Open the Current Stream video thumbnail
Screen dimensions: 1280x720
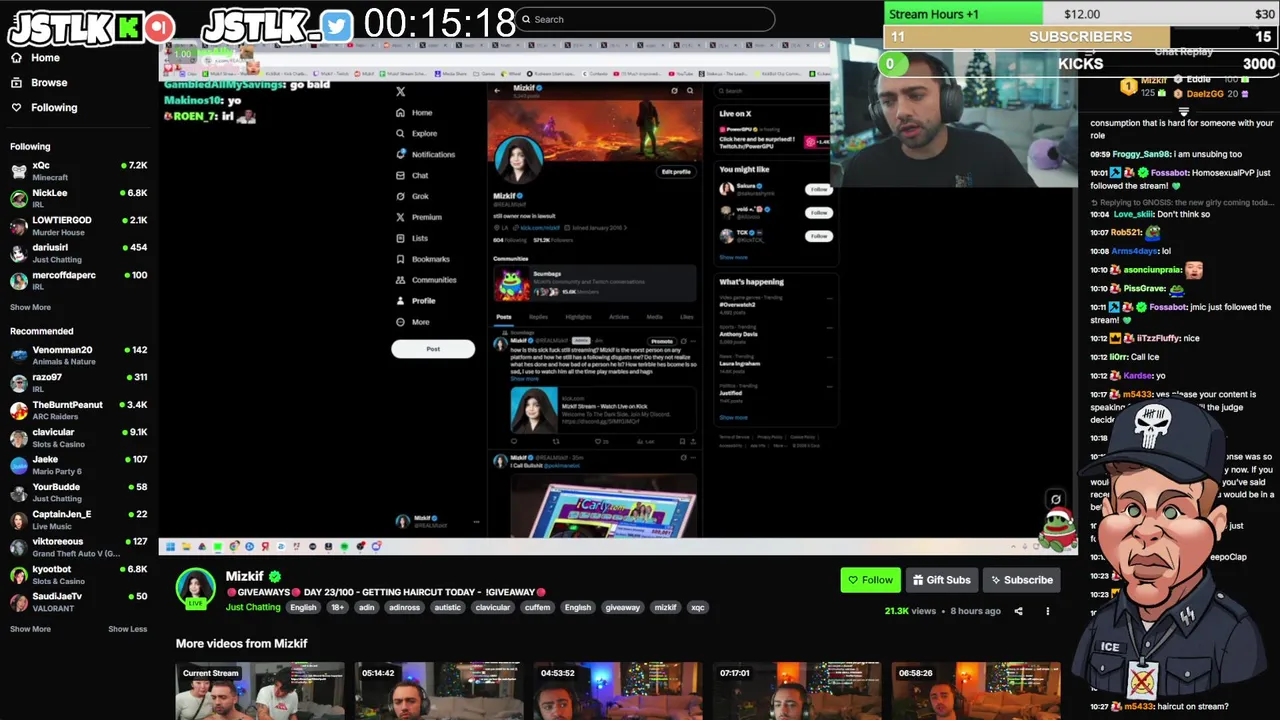click(260, 691)
